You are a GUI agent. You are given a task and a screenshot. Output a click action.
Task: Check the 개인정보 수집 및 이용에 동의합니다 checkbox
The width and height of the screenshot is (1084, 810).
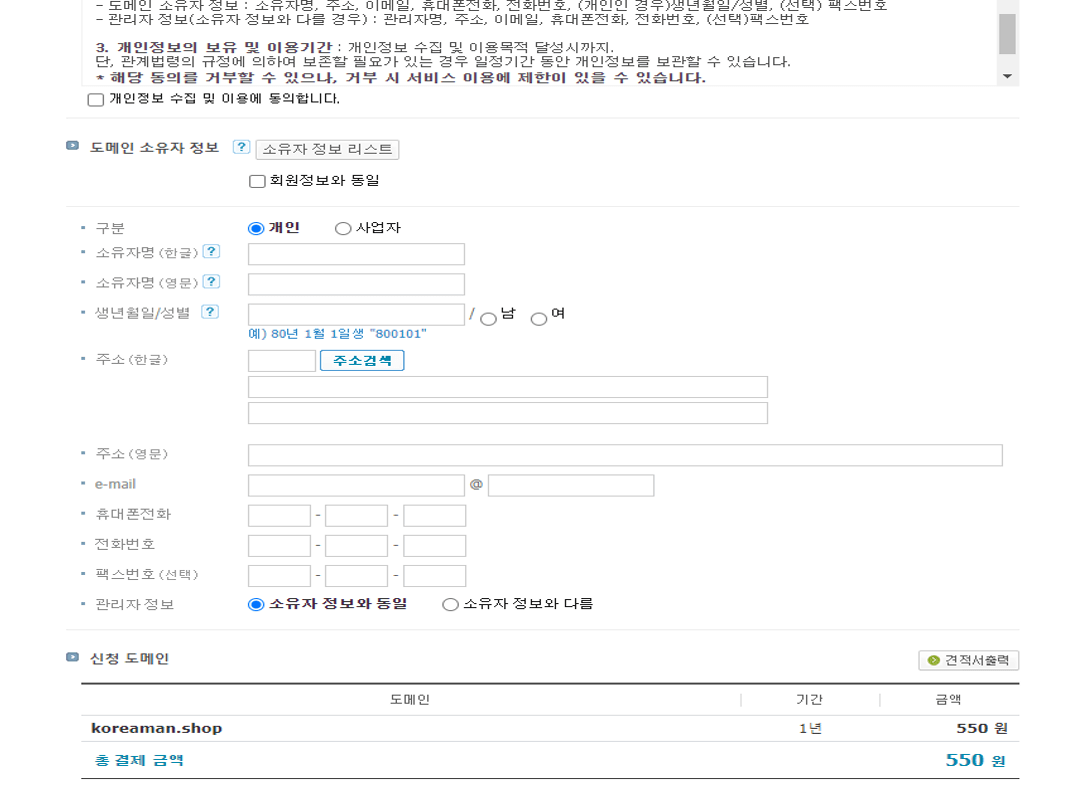coord(96,100)
